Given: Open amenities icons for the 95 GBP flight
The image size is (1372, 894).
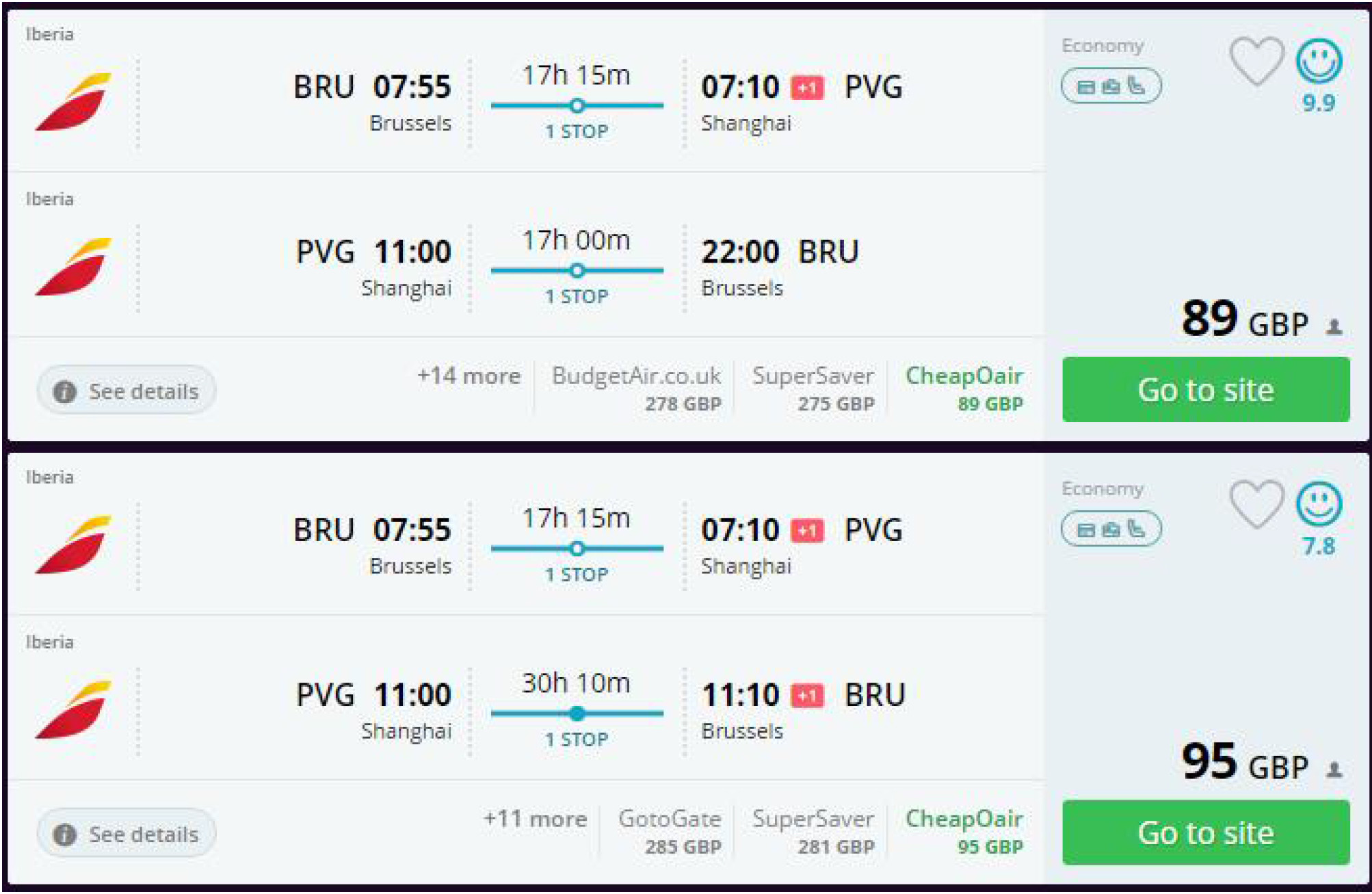Looking at the screenshot, I should coord(1111,529).
